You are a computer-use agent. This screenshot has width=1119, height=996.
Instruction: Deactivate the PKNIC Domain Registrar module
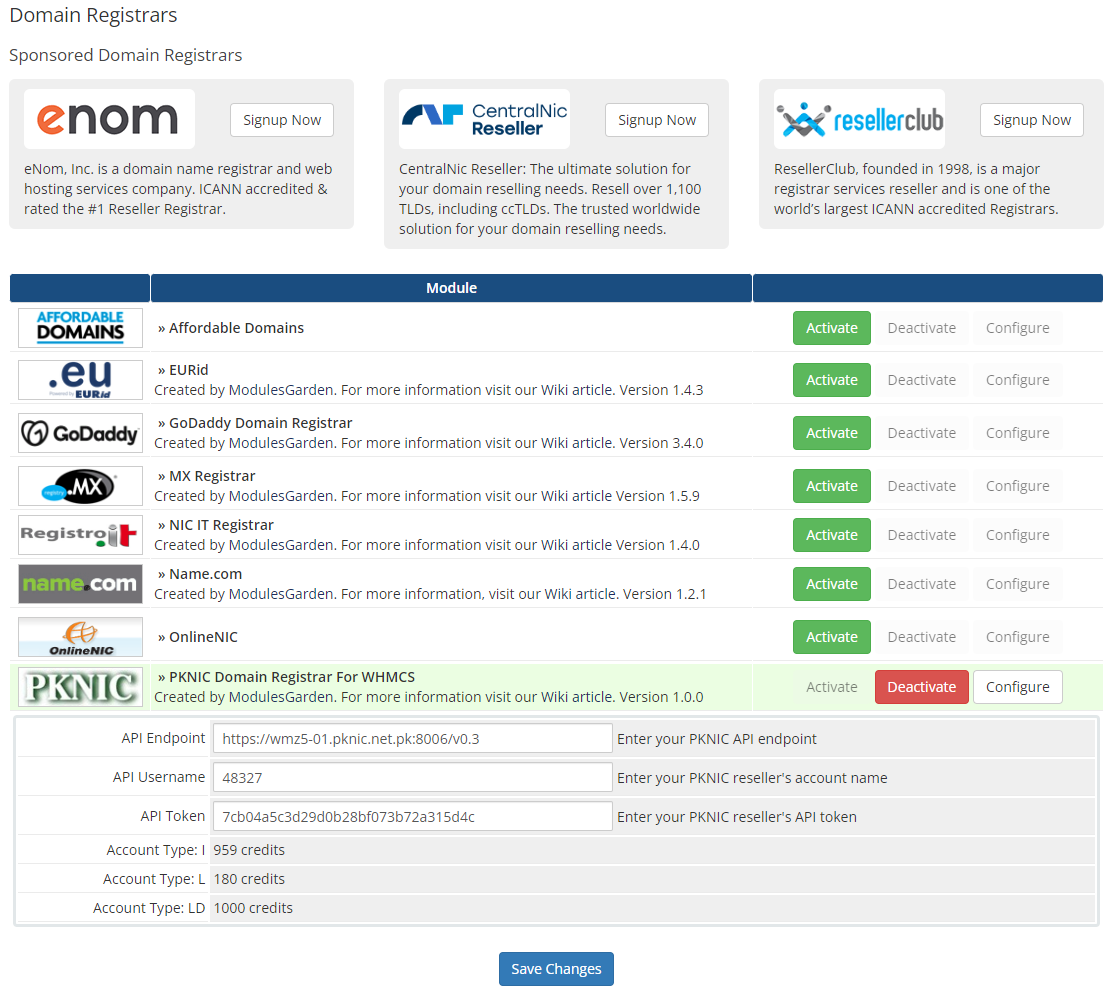(x=921, y=687)
